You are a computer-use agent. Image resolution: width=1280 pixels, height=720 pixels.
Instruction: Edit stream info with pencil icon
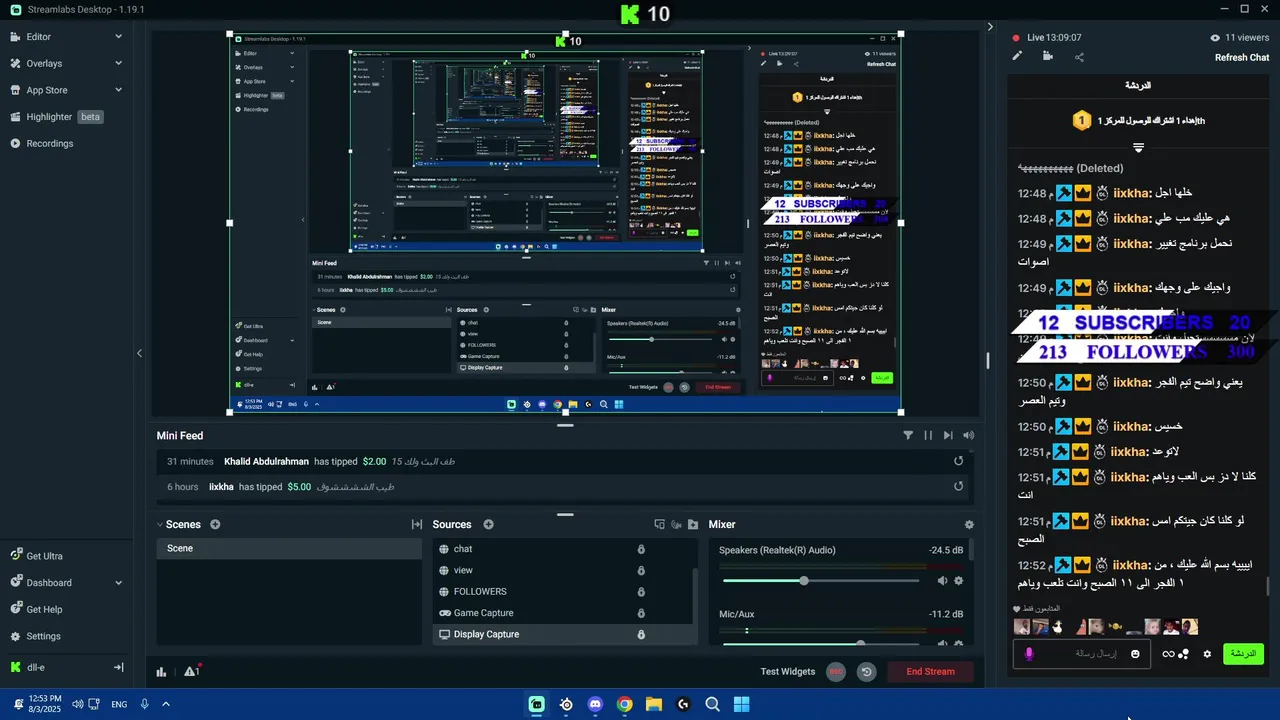1018,57
